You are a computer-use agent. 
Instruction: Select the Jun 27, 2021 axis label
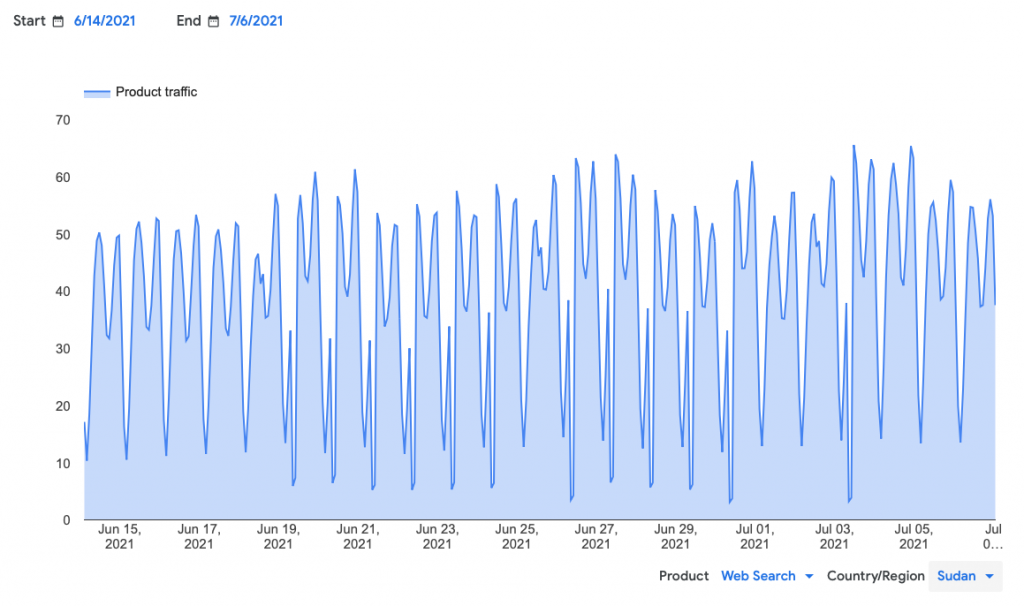(x=596, y=536)
